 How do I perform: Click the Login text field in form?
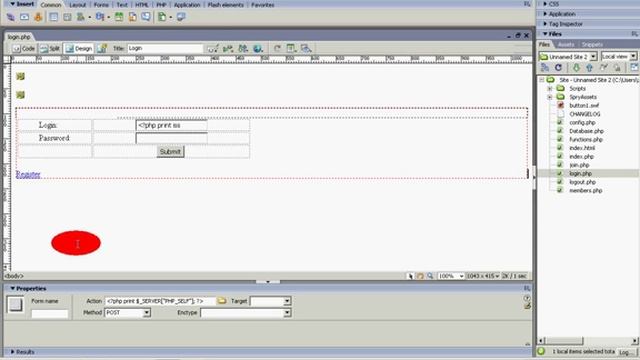[171, 125]
